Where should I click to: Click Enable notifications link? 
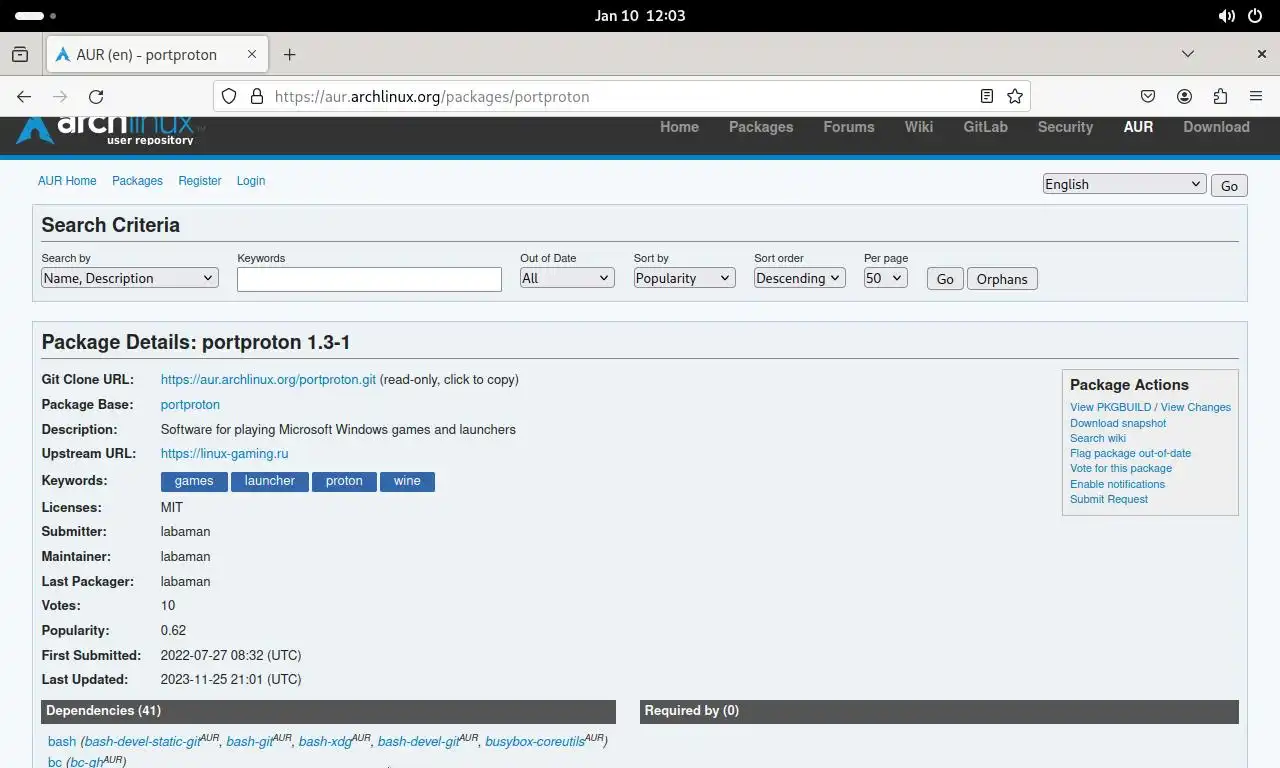point(1117,484)
